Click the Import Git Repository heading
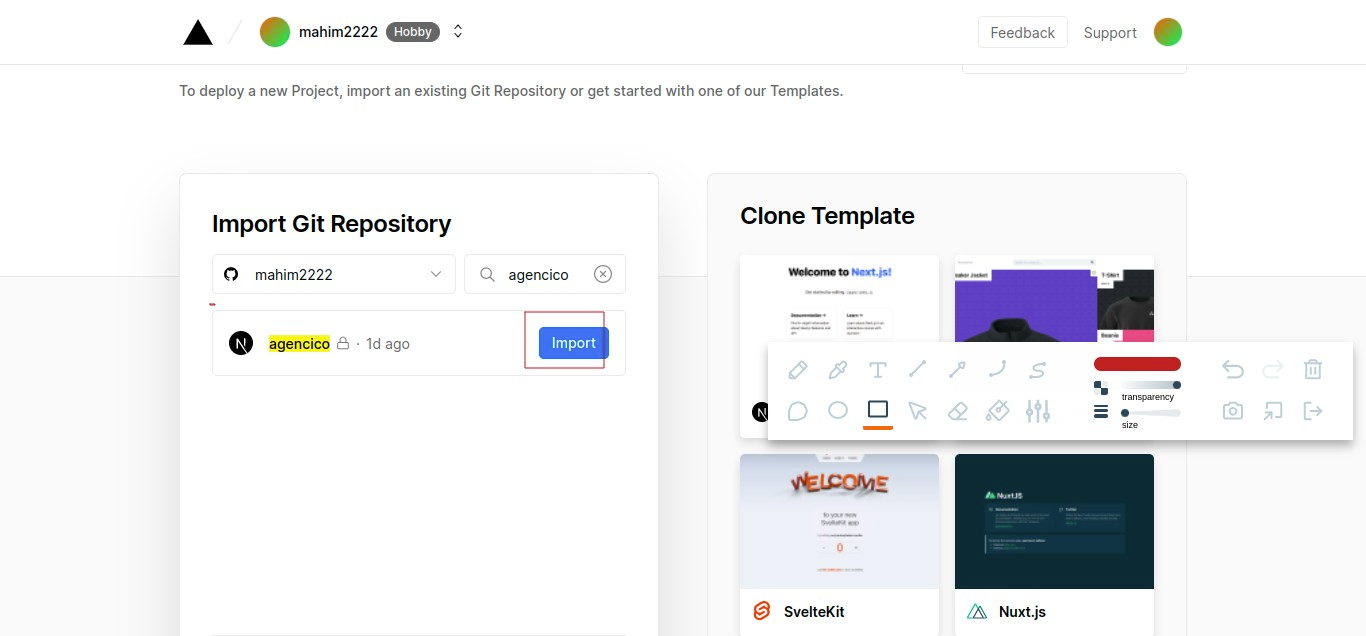The height and width of the screenshot is (636, 1366). 331,224
